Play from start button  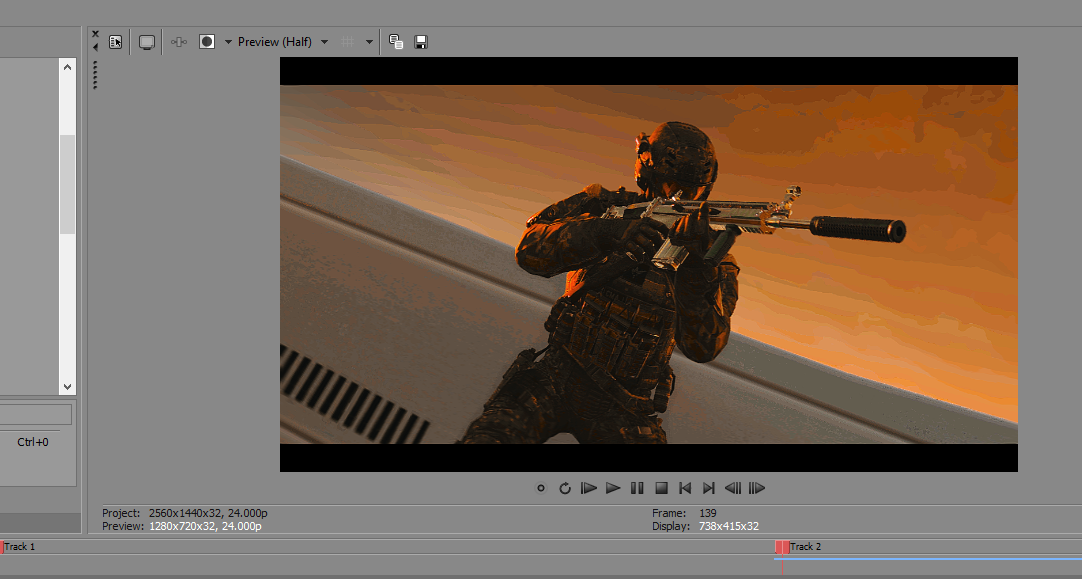tap(589, 488)
